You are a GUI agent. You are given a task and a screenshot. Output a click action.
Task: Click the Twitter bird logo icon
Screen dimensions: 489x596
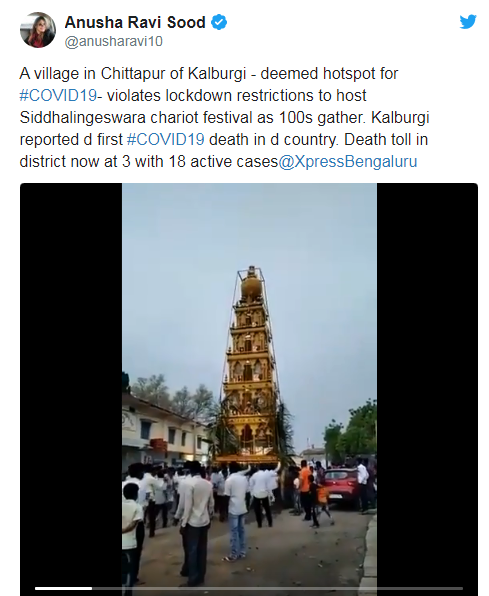(x=468, y=22)
